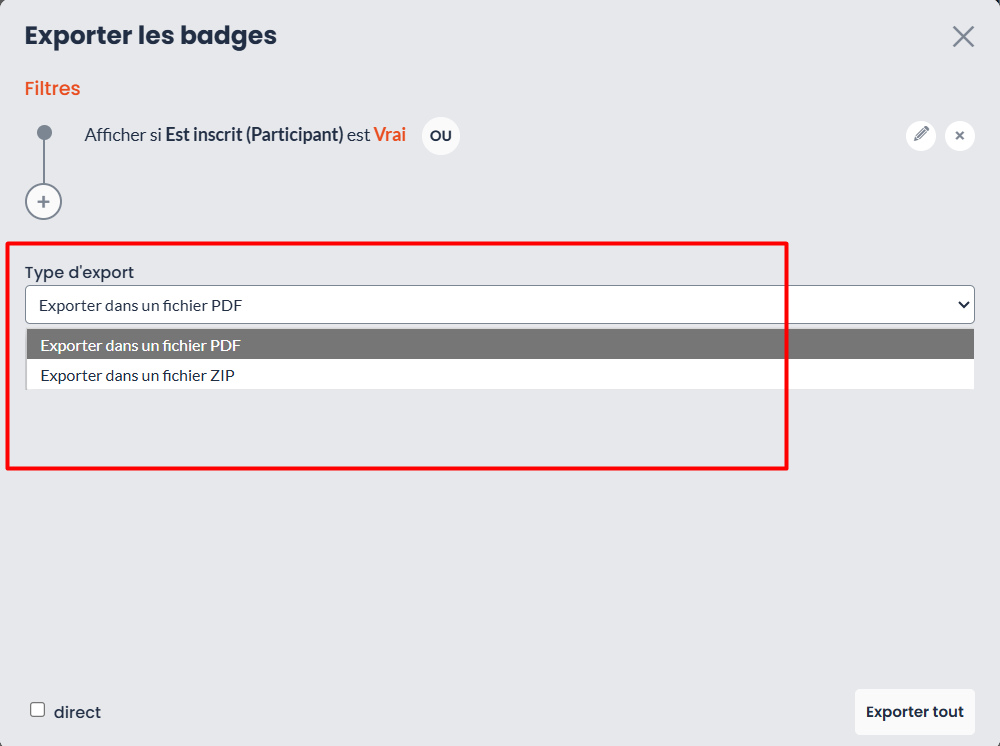Screen dimensions: 1000x746
Task: Click the filter connector line
Action: click(x=44, y=162)
